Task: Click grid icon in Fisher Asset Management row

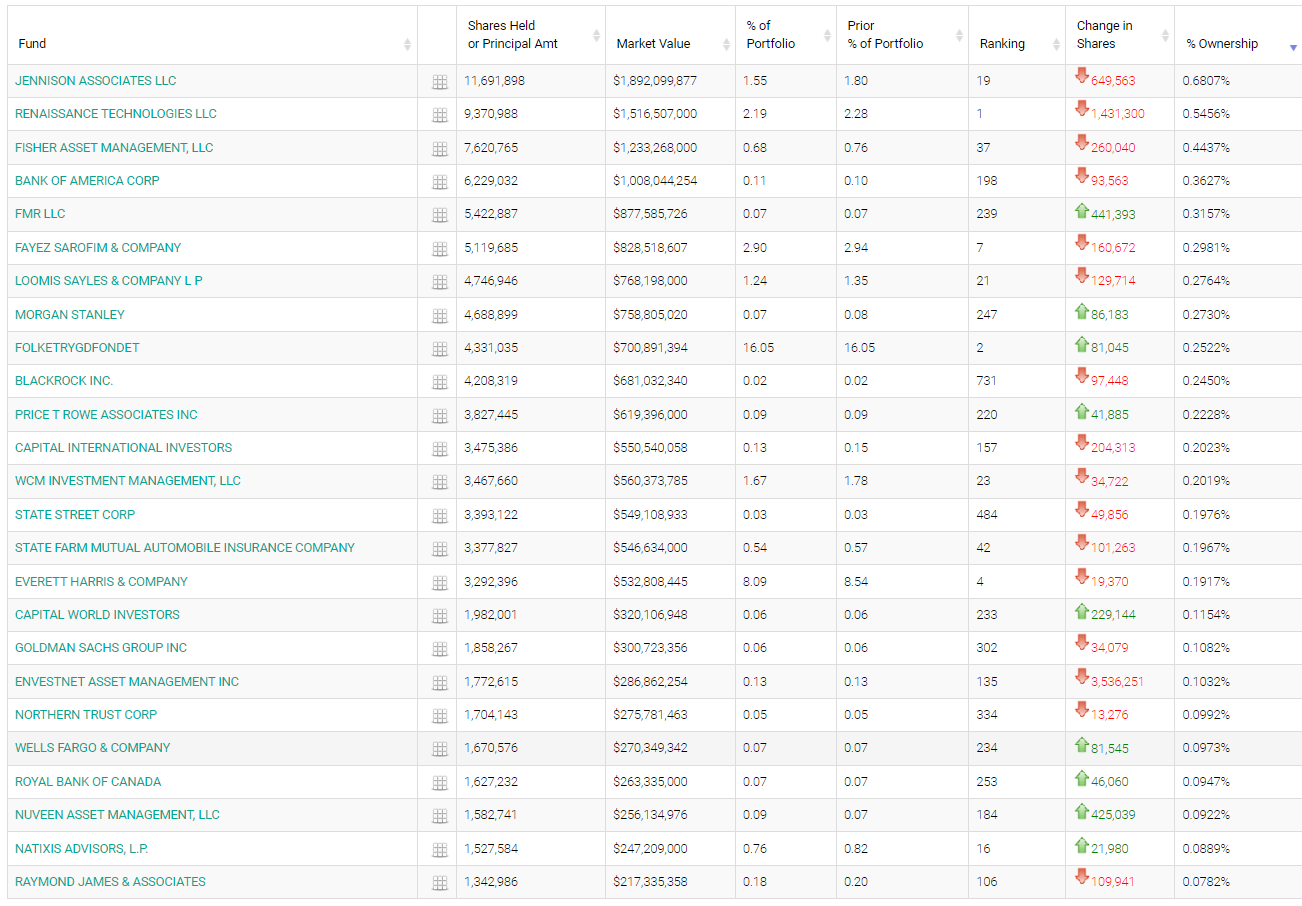Action: [440, 149]
